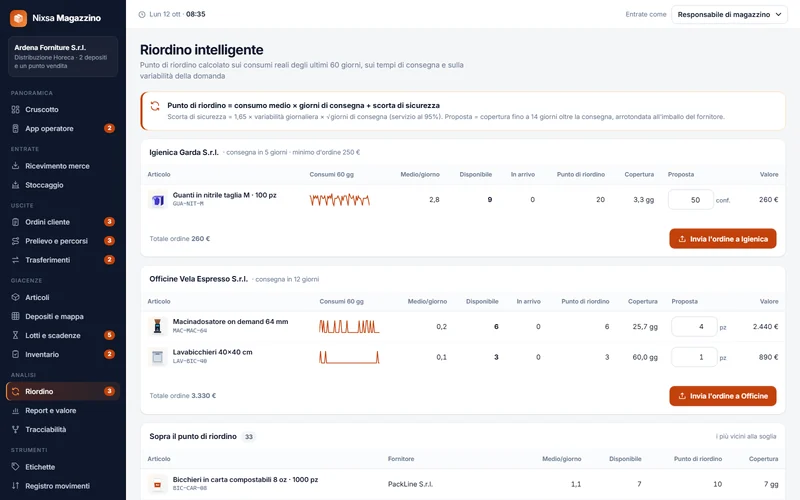Click the Articoli box icon

pos(15,297)
